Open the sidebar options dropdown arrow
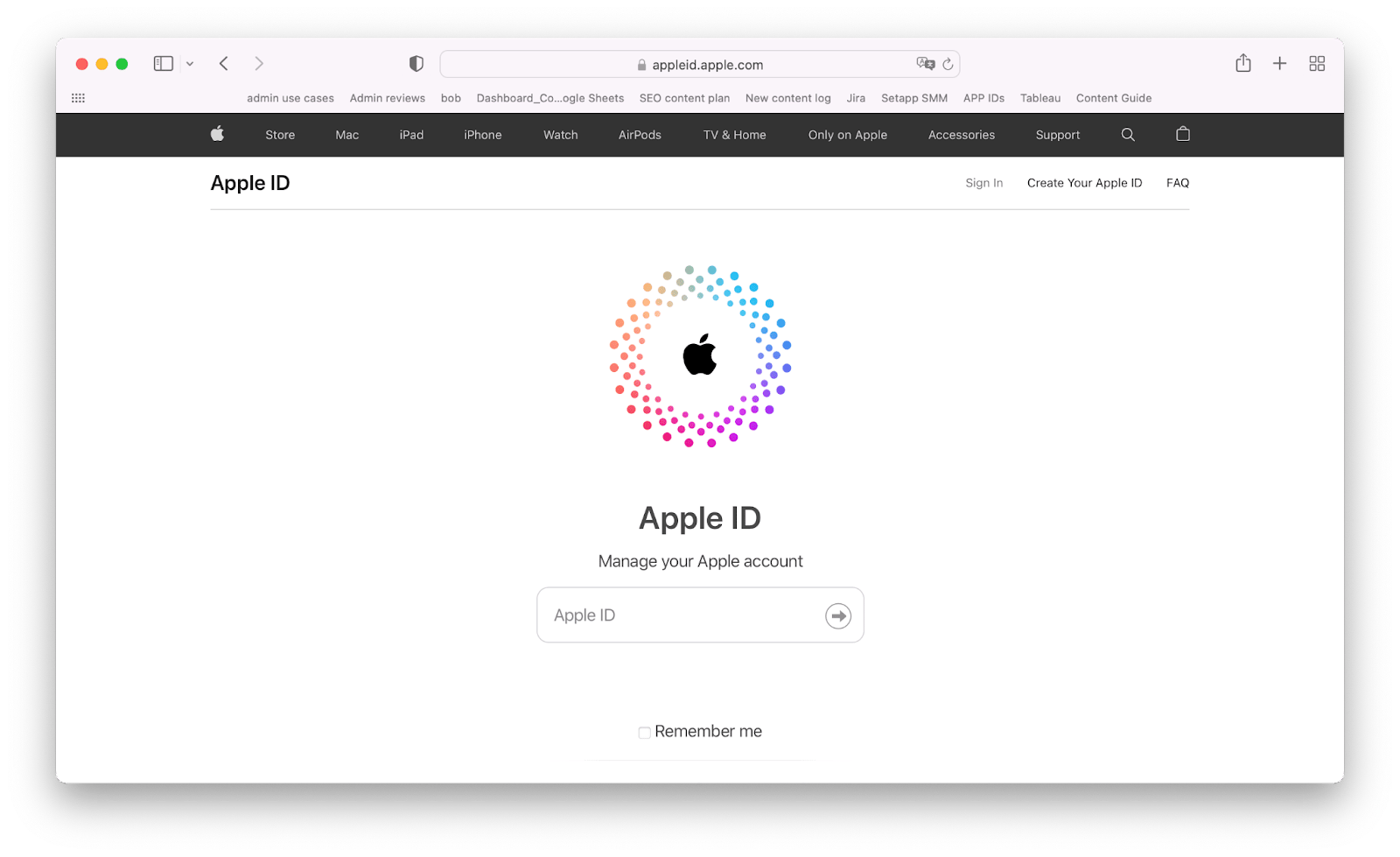 pyautogui.click(x=190, y=64)
